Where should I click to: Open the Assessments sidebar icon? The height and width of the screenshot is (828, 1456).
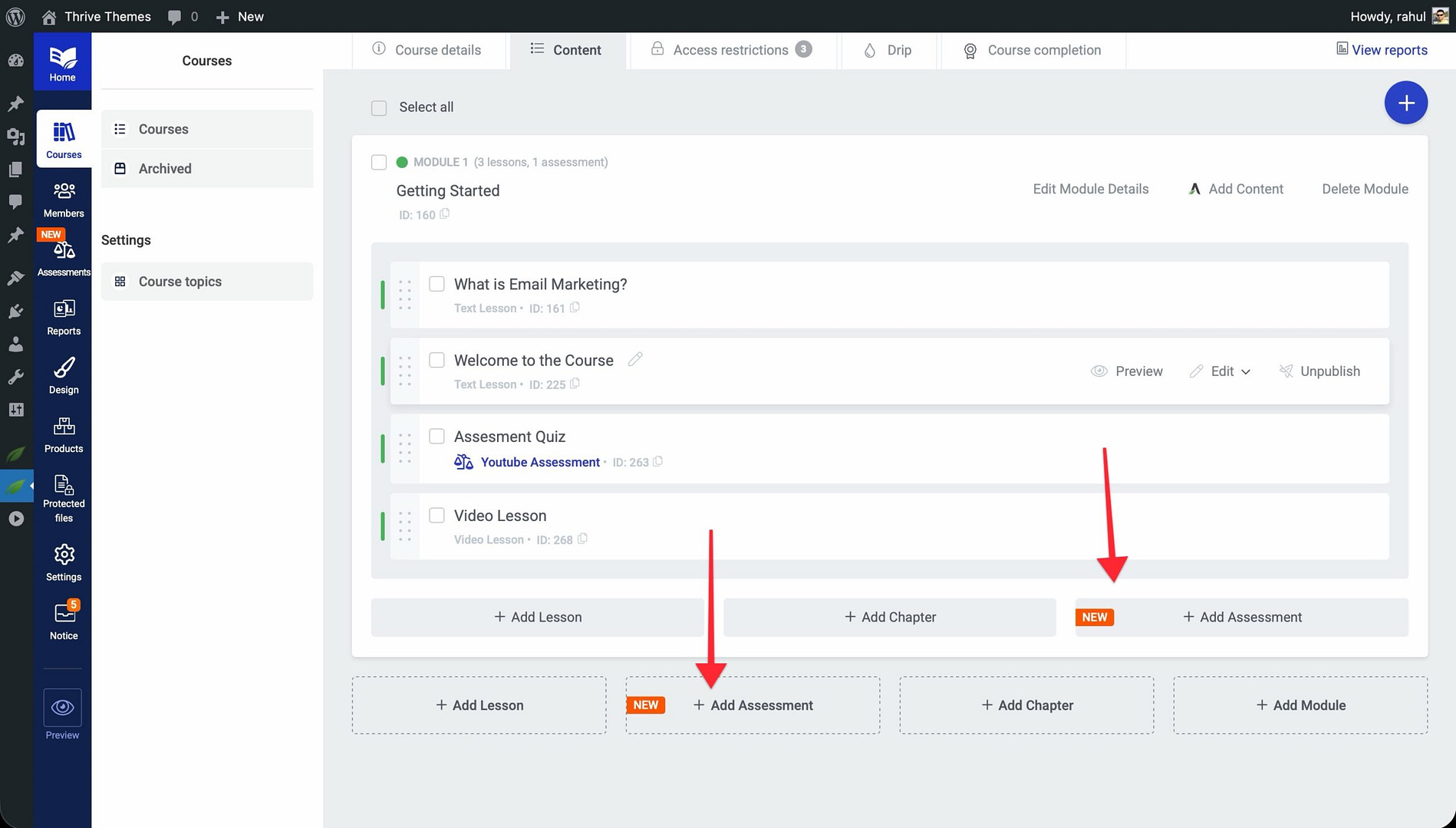click(x=64, y=252)
